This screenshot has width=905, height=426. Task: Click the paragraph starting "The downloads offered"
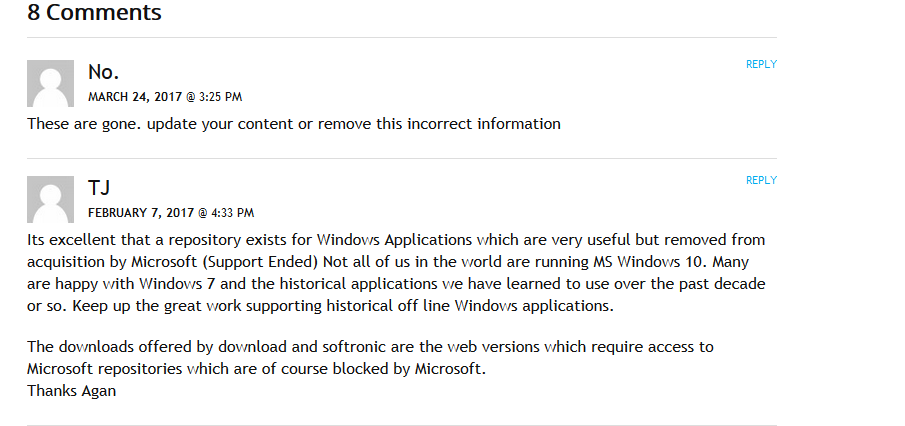(x=370, y=358)
